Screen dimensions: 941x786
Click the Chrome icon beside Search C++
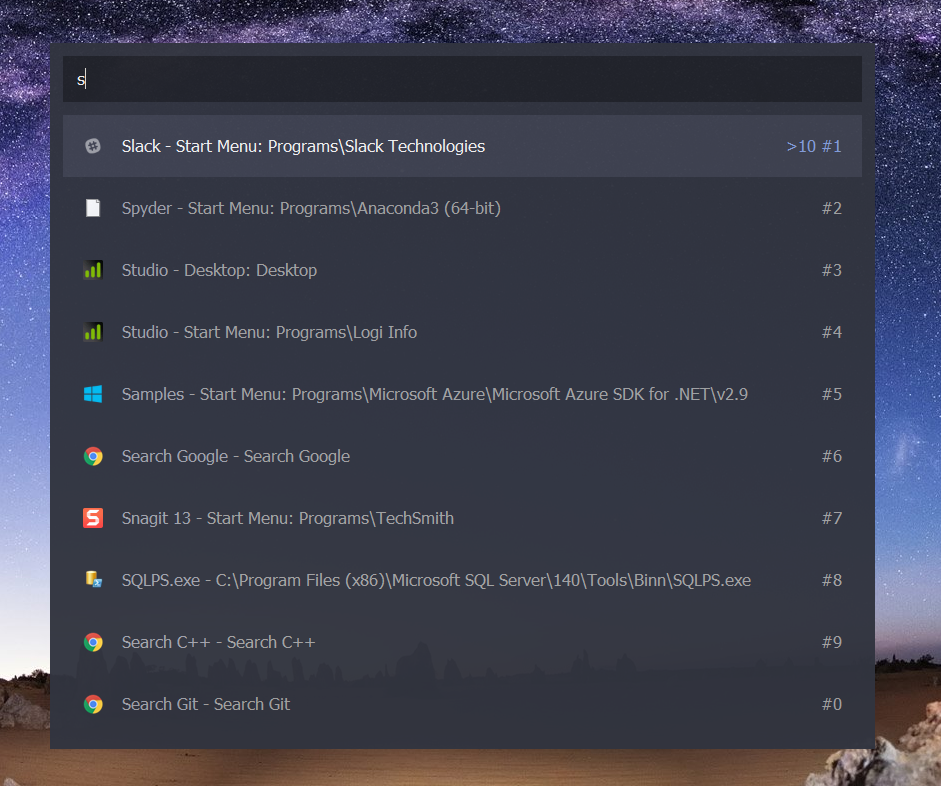pyautogui.click(x=93, y=642)
